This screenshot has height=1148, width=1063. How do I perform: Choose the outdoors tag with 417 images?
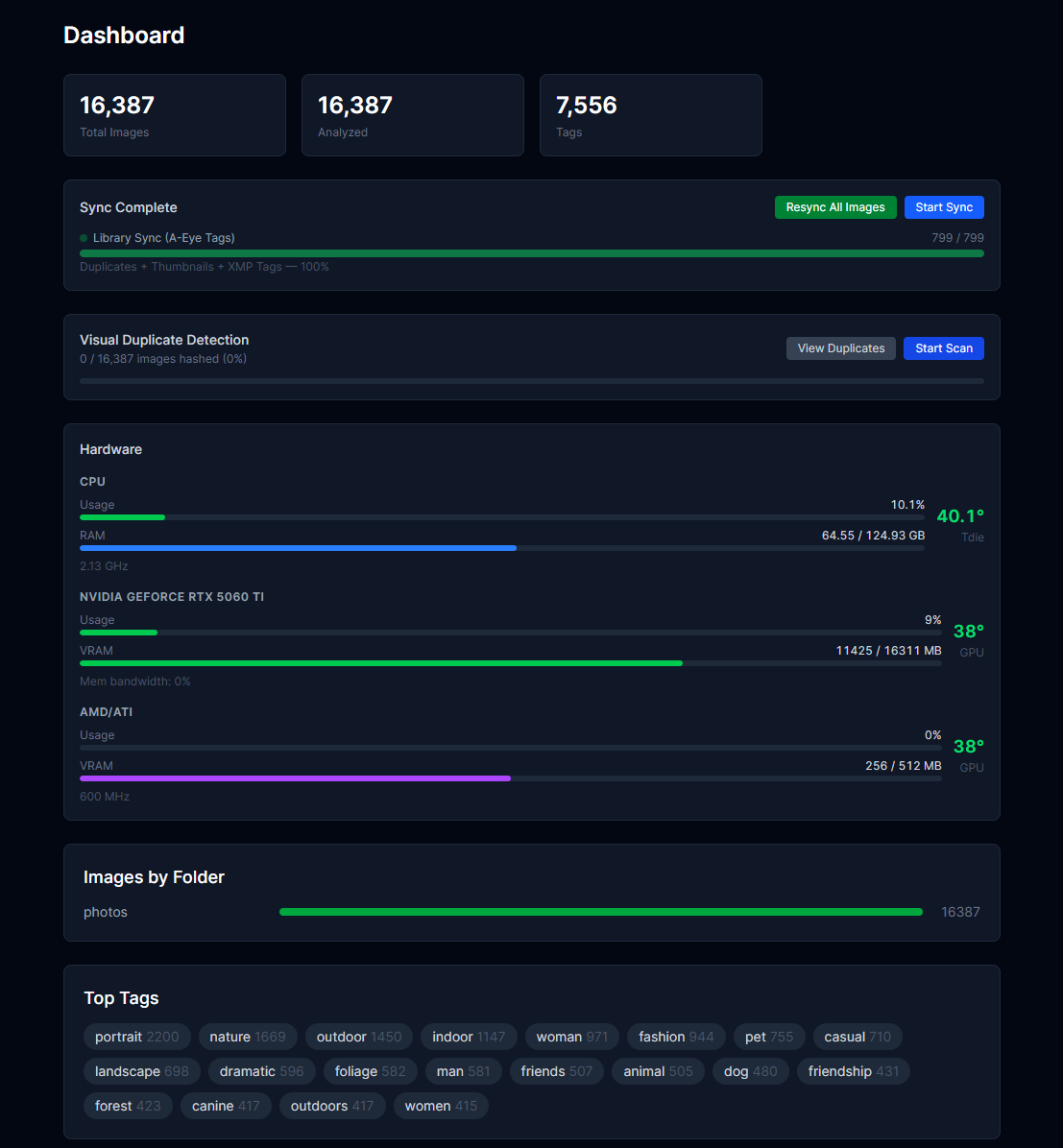point(332,1106)
